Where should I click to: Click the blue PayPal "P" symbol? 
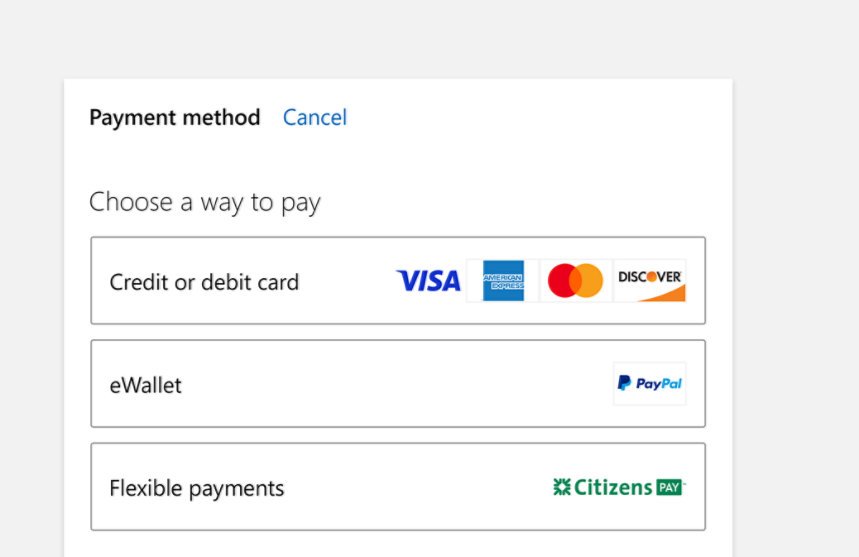click(x=624, y=383)
